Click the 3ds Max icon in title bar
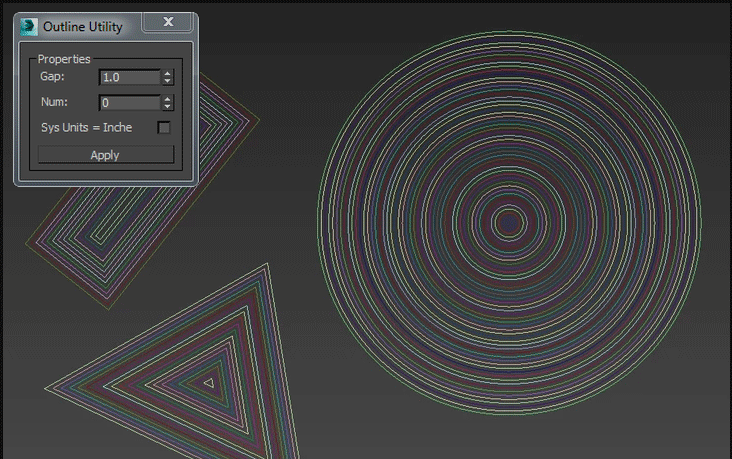Screen dimensions: 732x459 click(28, 27)
